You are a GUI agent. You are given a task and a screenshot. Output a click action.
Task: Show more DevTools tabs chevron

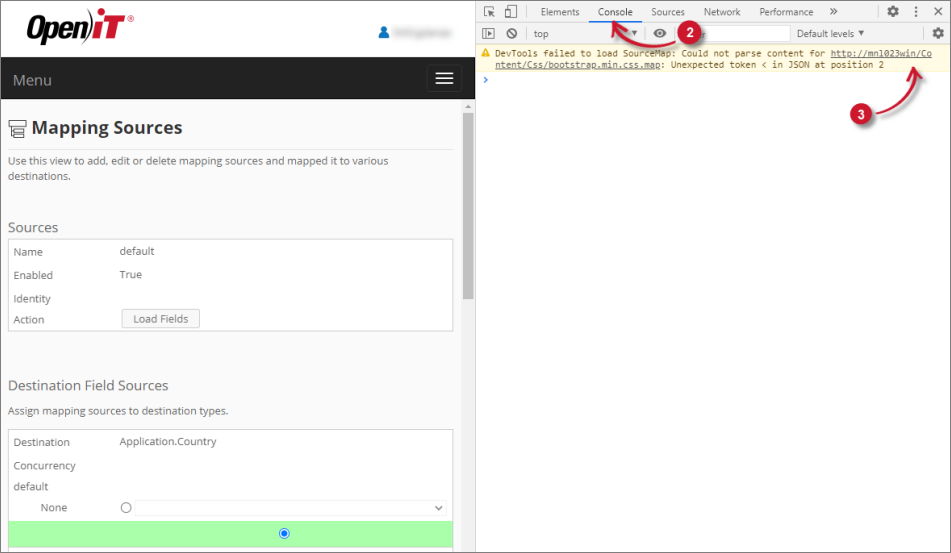pos(833,12)
